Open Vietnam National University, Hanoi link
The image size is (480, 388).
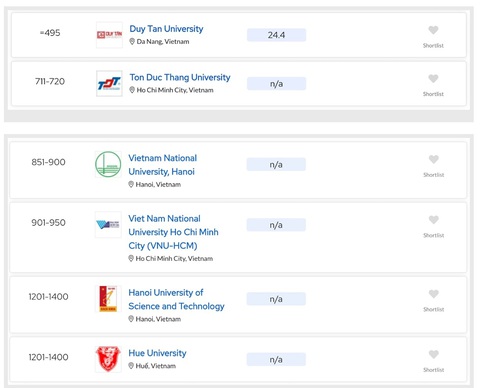[163, 165]
